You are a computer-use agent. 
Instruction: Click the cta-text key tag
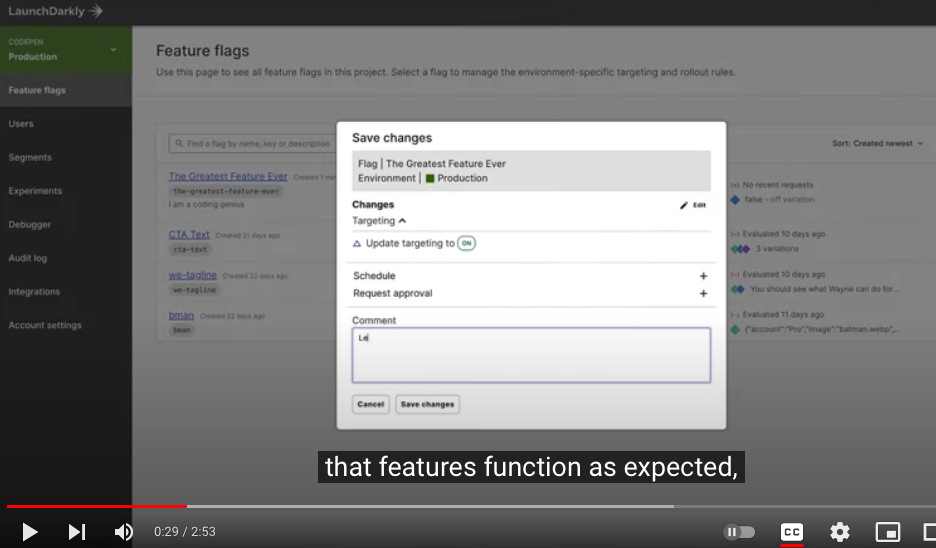(x=190, y=250)
